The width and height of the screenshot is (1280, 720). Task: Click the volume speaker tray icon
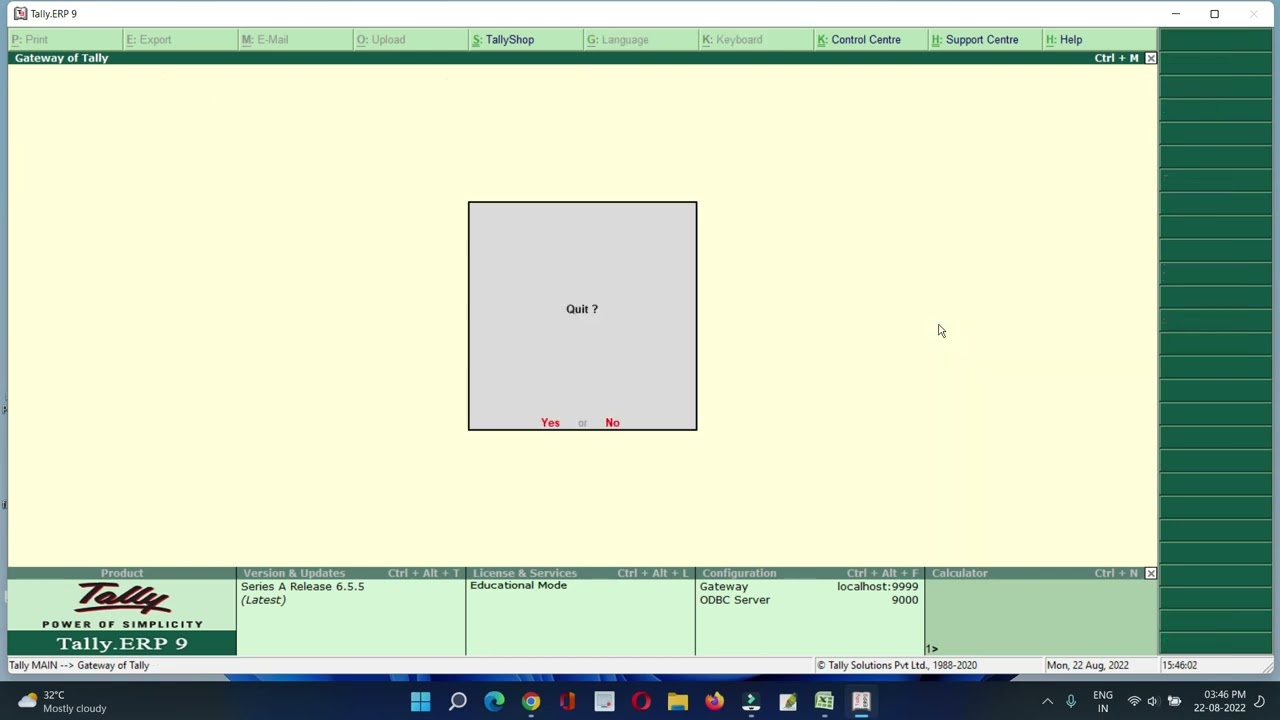(x=1153, y=702)
